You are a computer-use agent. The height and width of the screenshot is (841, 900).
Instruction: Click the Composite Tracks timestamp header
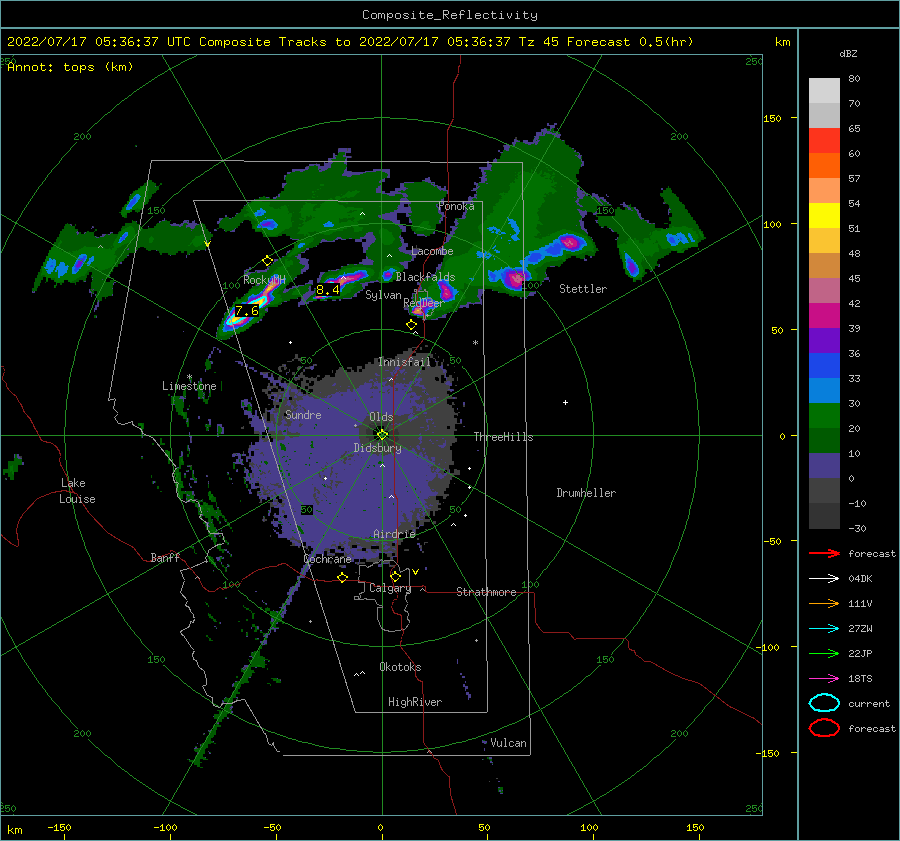(x=350, y=42)
